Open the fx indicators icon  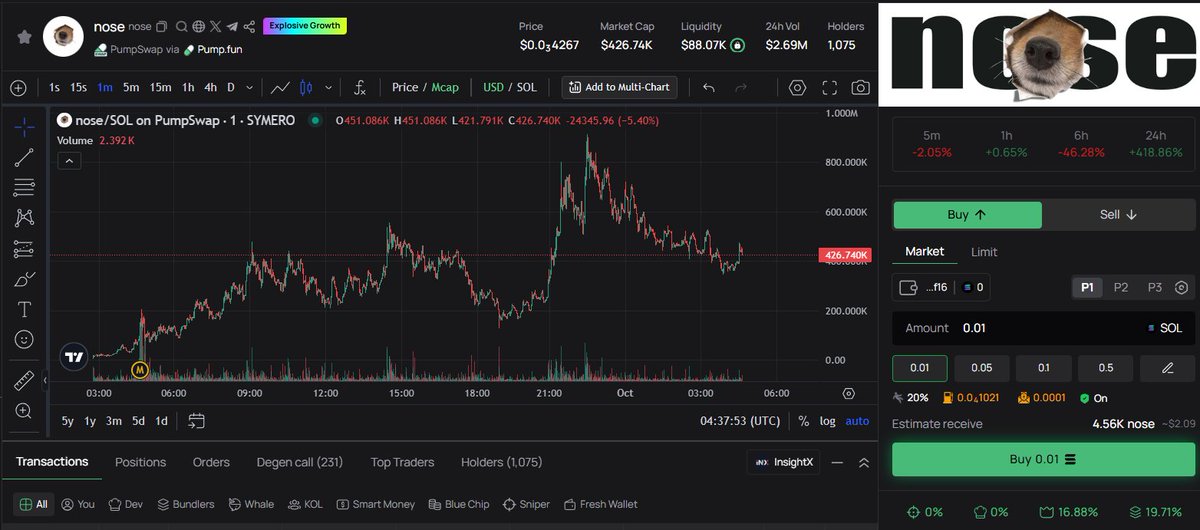[360, 88]
